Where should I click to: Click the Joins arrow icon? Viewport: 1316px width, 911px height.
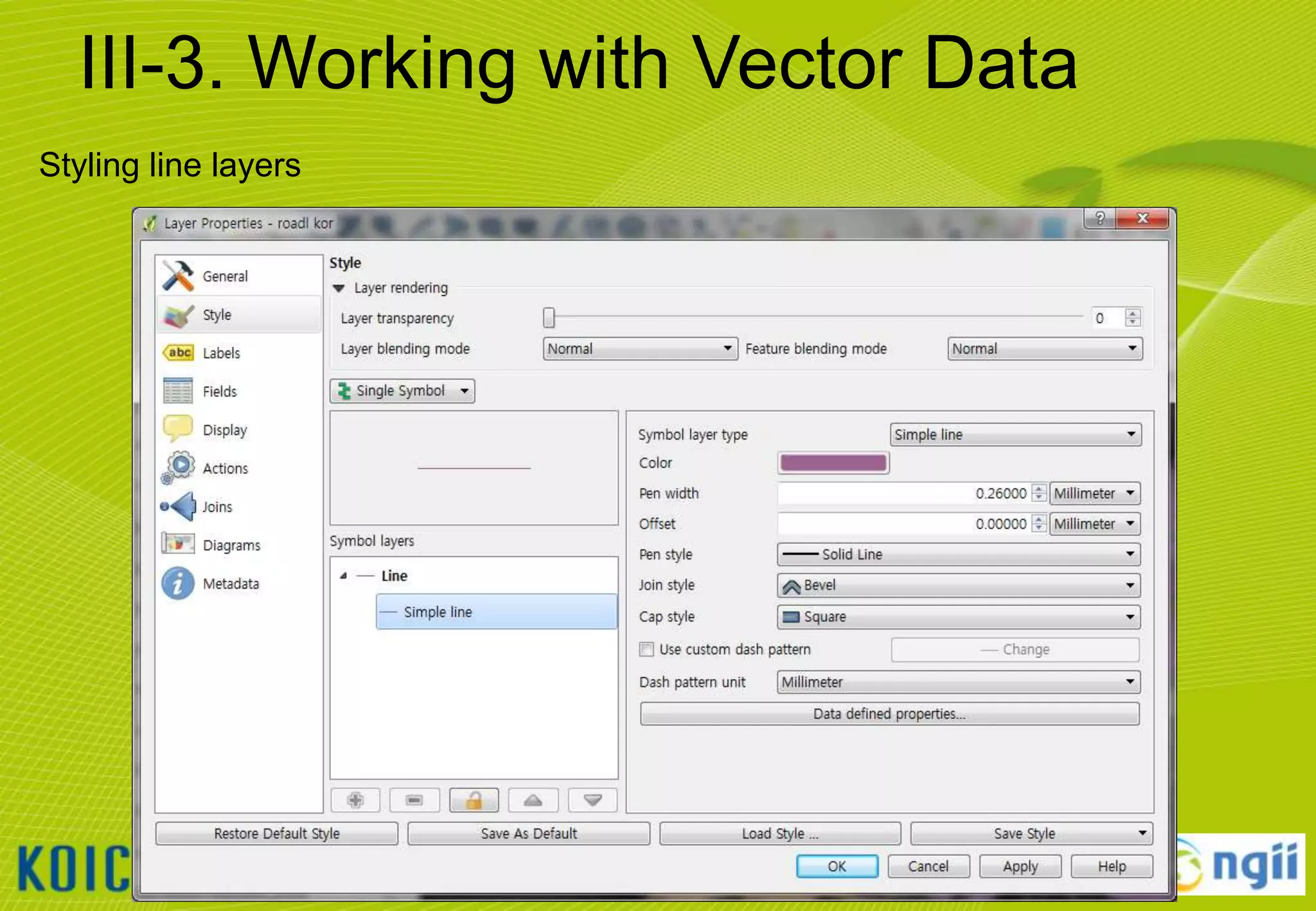pos(178,506)
